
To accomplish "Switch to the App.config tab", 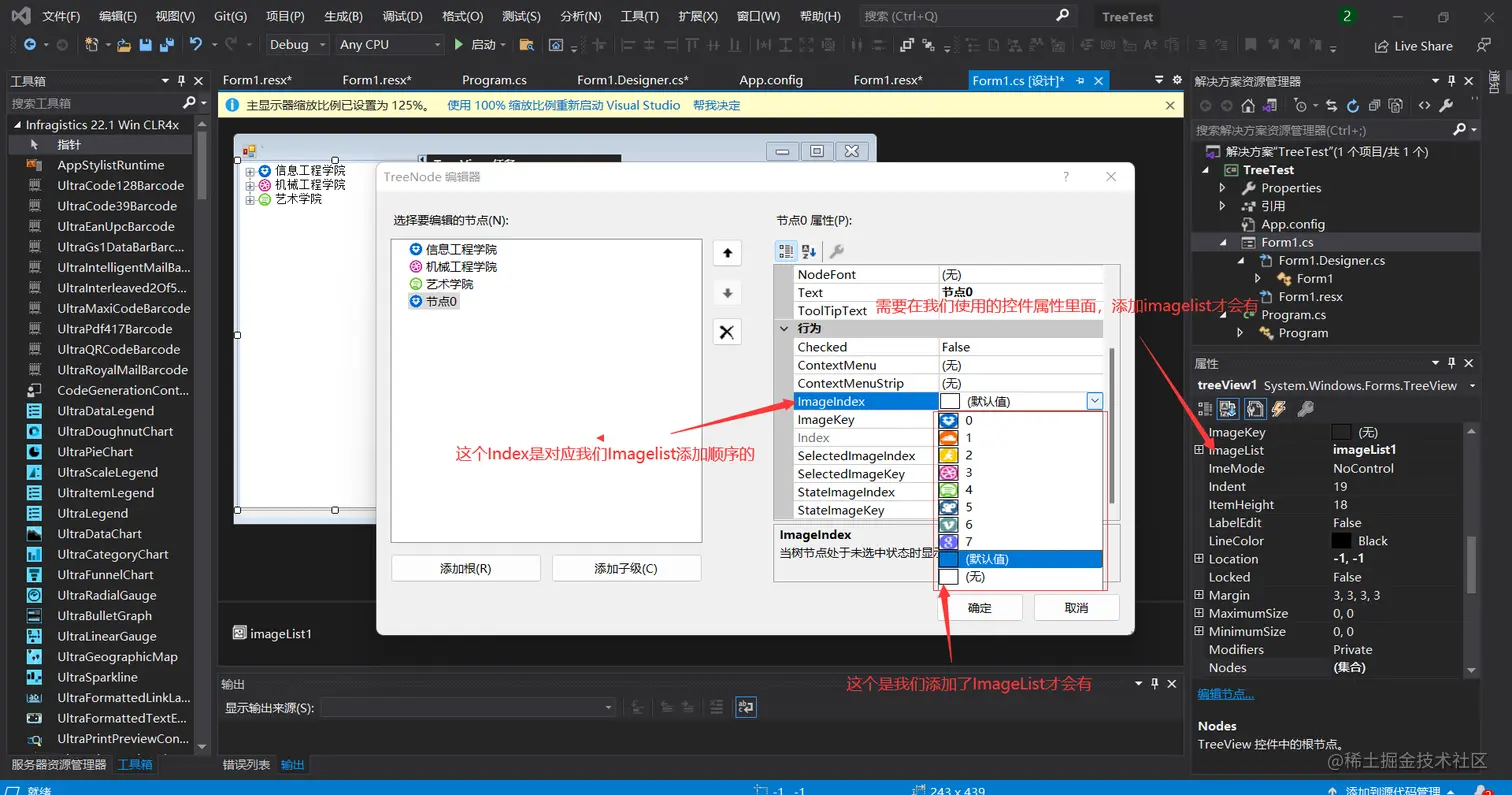I will pos(771,80).
